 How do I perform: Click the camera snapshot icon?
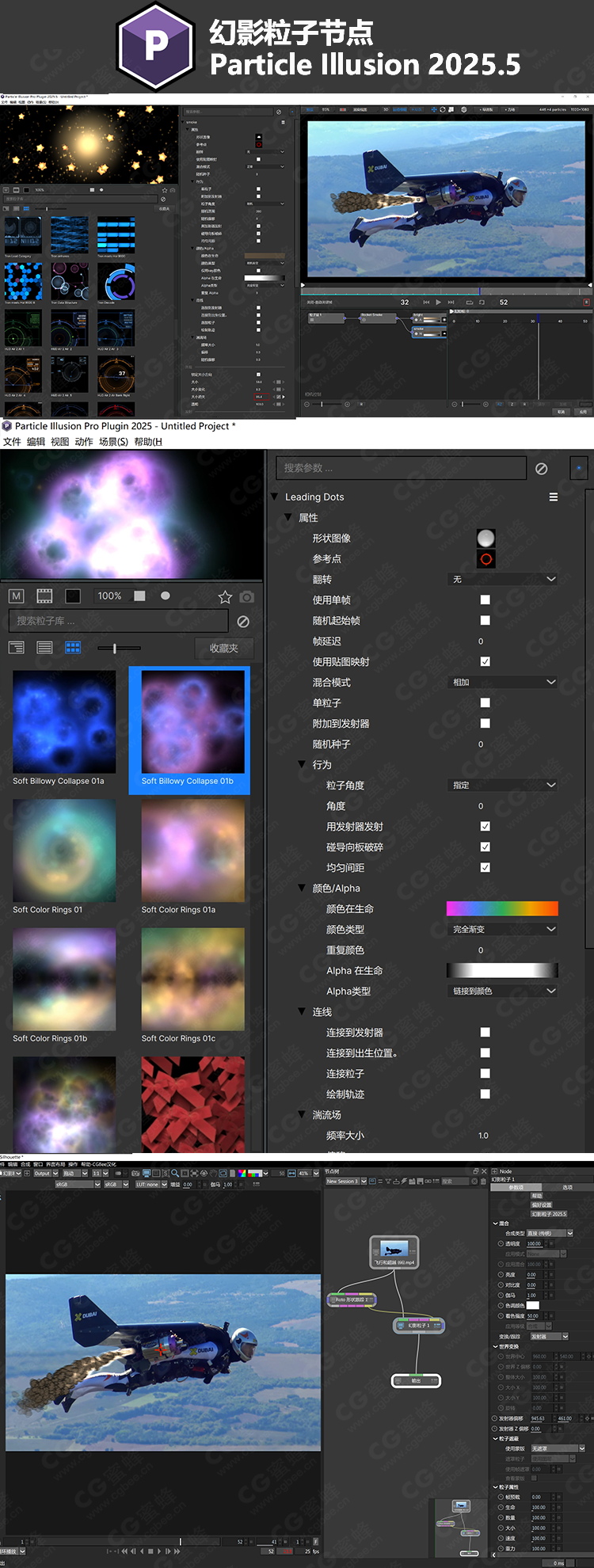click(247, 597)
